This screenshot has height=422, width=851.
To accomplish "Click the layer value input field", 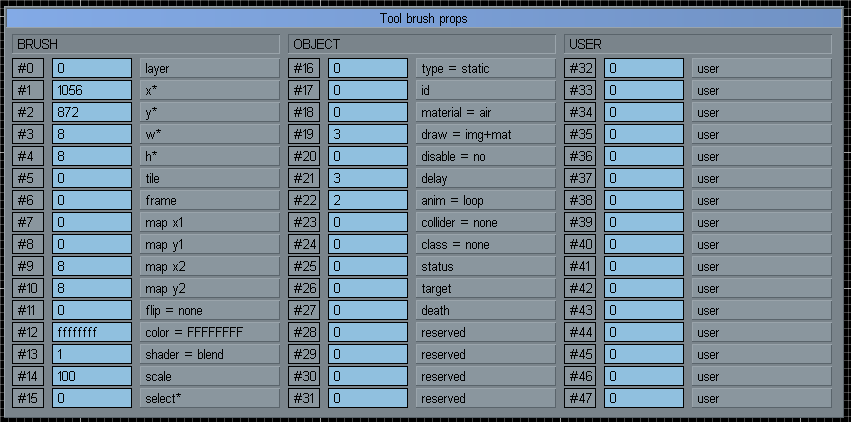I will coord(92,69).
